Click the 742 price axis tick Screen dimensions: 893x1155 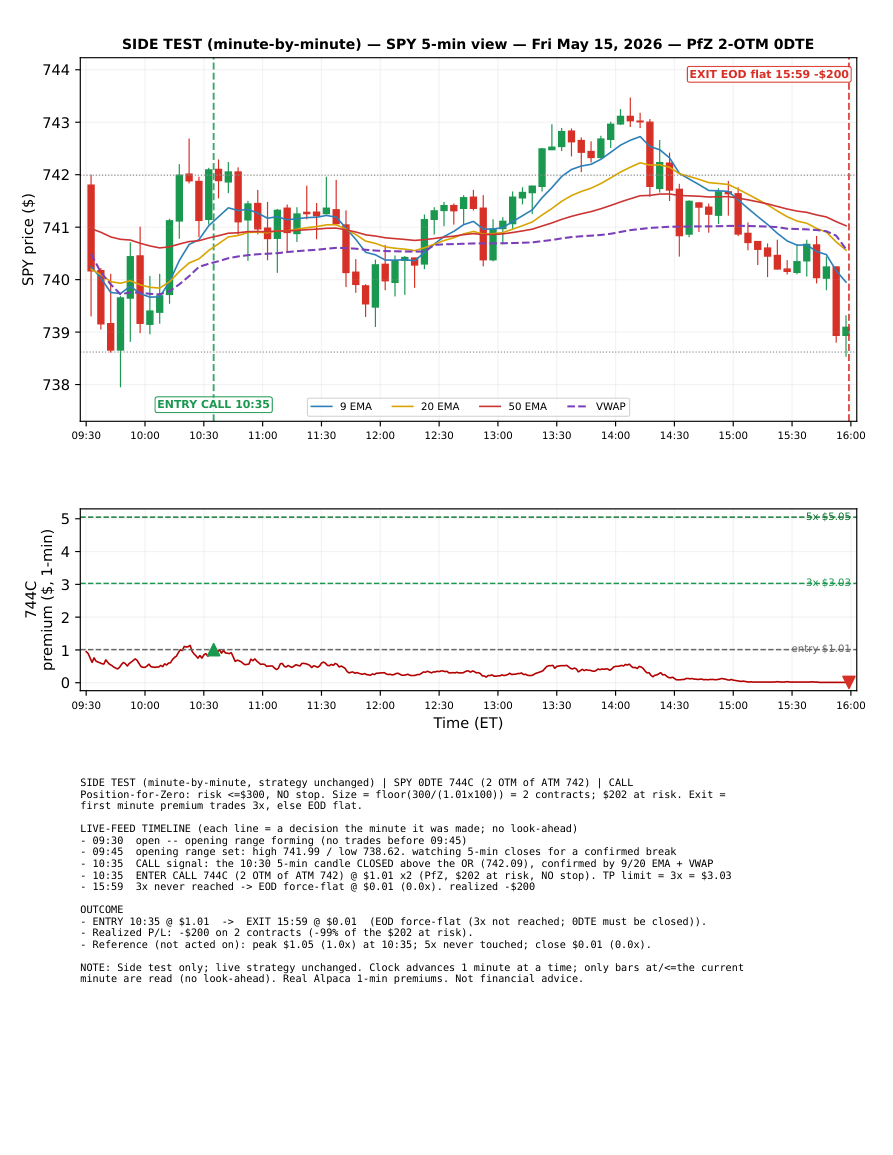pyautogui.click(x=57, y=175)
